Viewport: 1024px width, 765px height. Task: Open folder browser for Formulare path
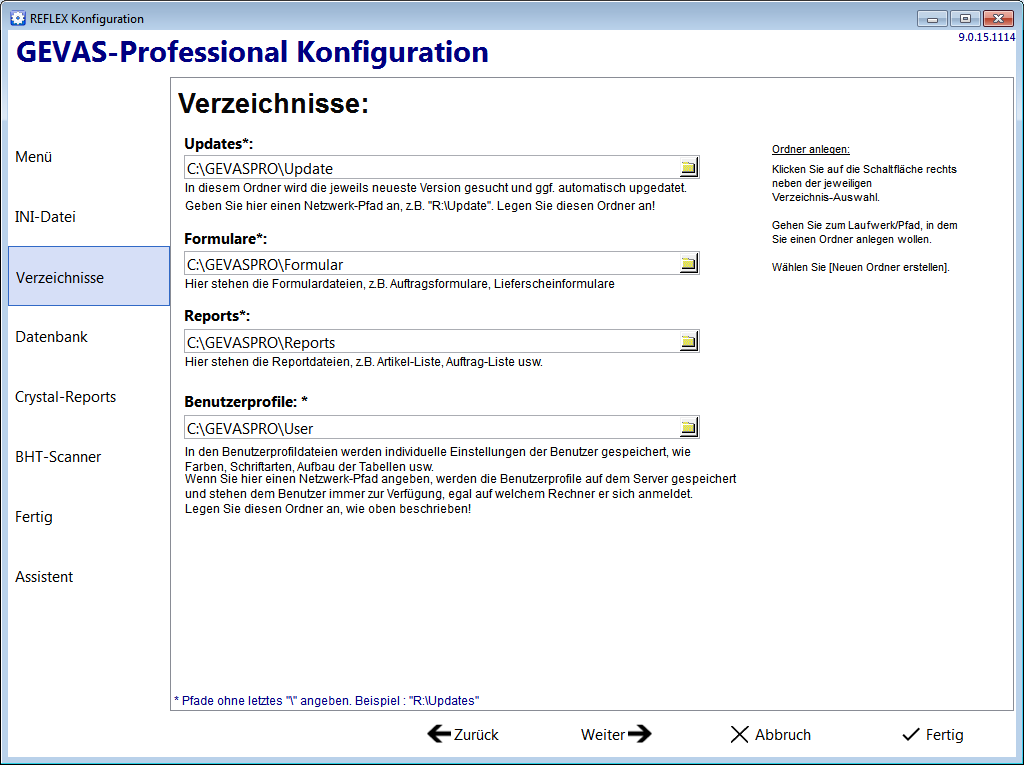point(688,263)
